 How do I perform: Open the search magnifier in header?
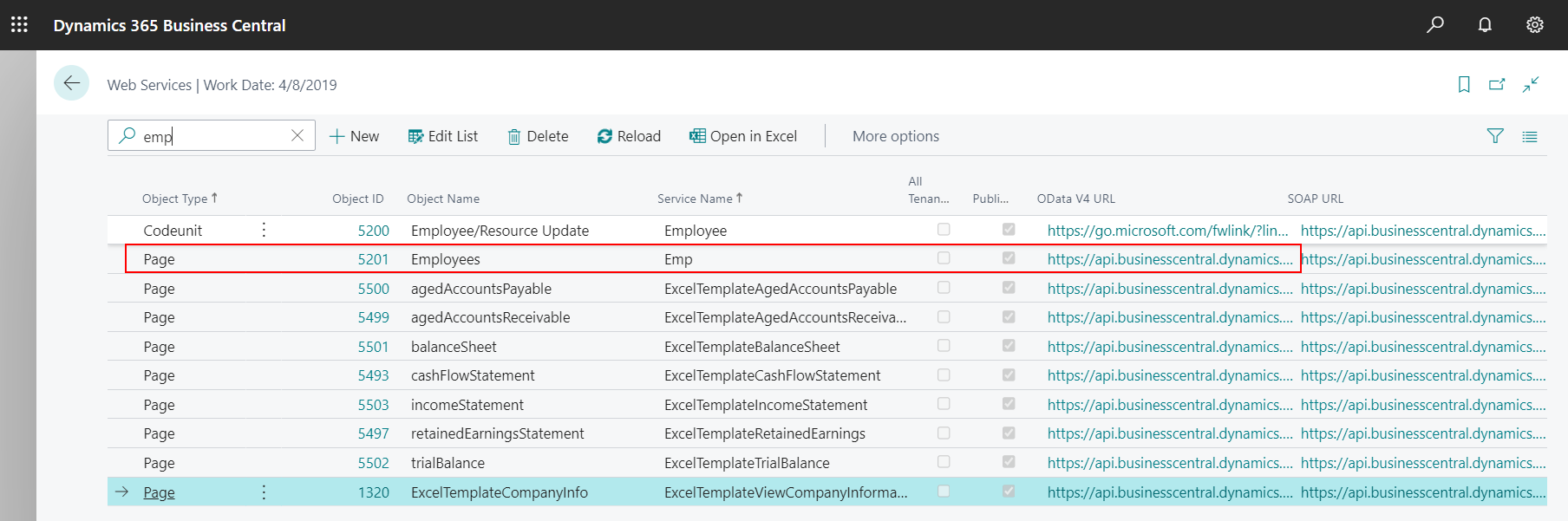[x=1435, y=24]
